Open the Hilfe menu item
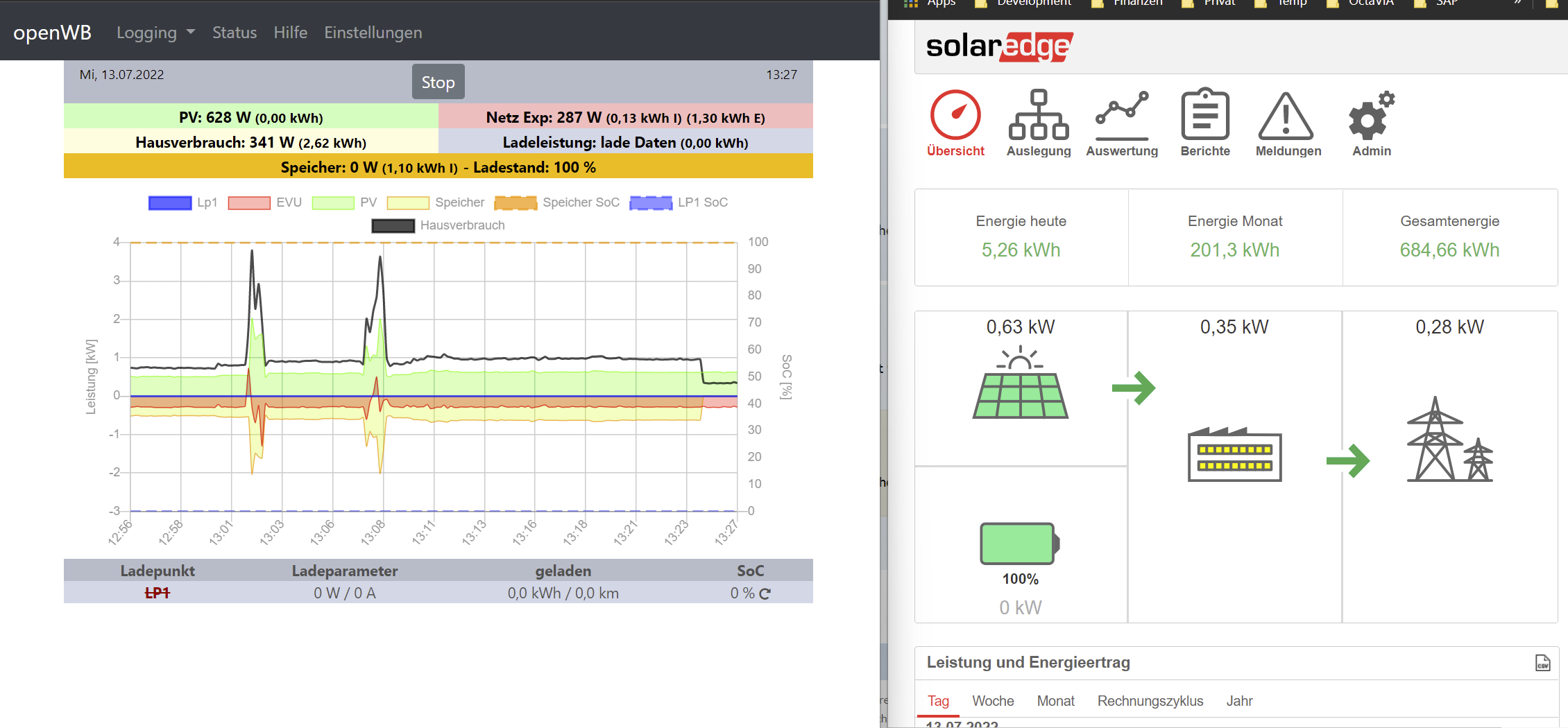Screen dimensions: 1568x728 click(290, 33)
